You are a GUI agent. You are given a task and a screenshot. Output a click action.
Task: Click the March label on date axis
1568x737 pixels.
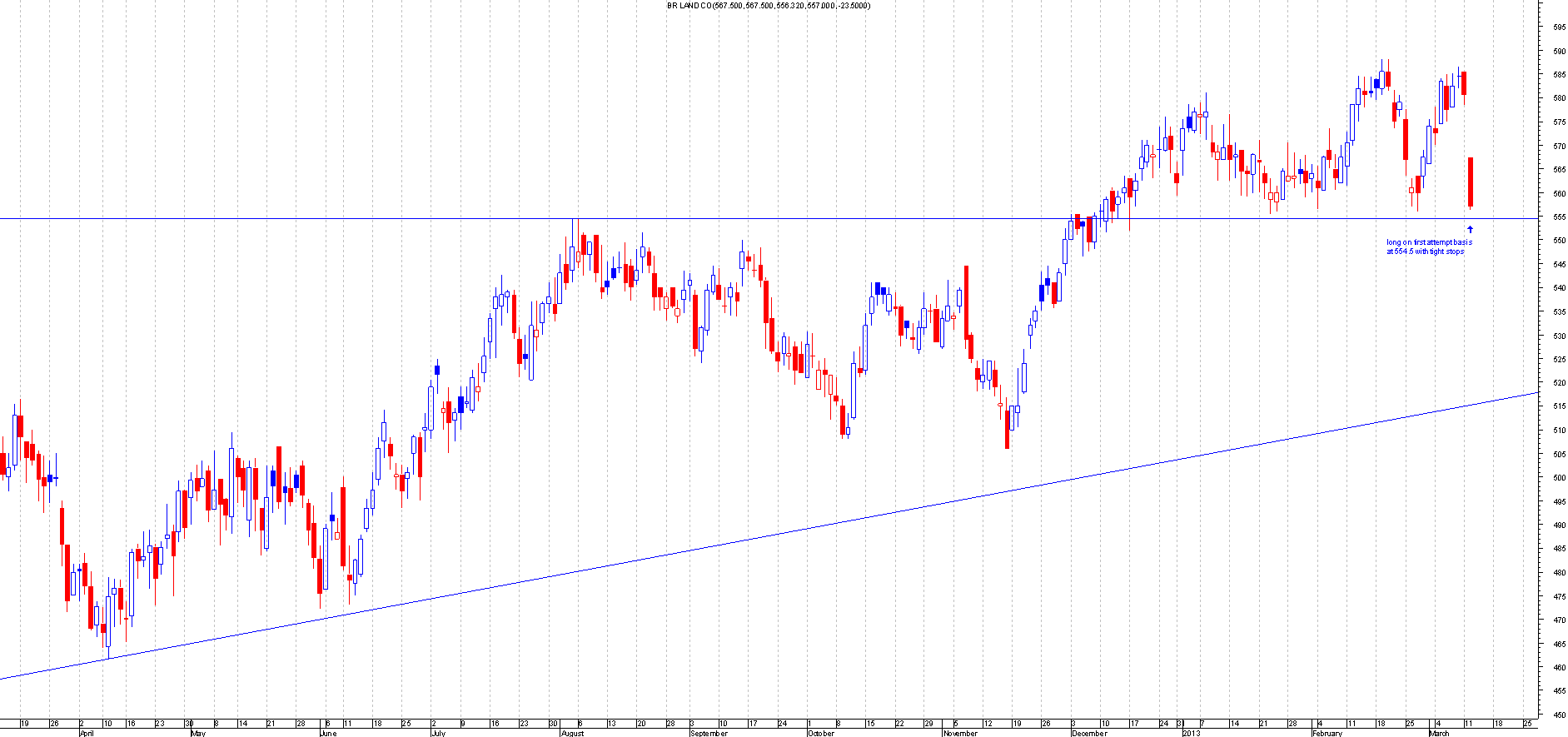pyautogui.click(x=1439, y=734)
